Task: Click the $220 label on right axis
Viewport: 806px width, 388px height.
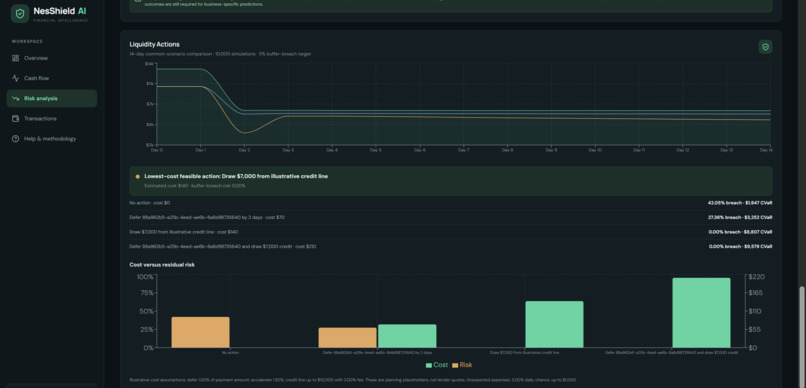Action: pyautogui.click(x=758, y=277)
